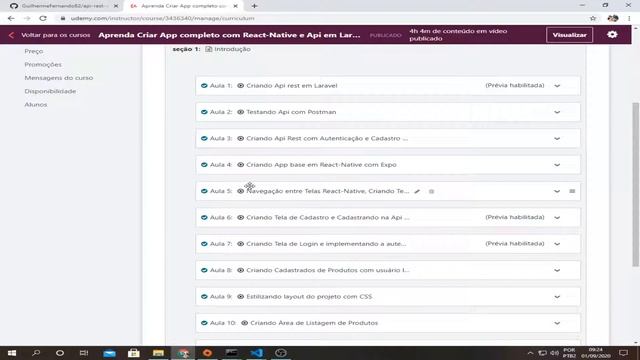Toggle the eye icon on Aula 10
This screenshot has width=640, height=360.
(x=244, y=323)
